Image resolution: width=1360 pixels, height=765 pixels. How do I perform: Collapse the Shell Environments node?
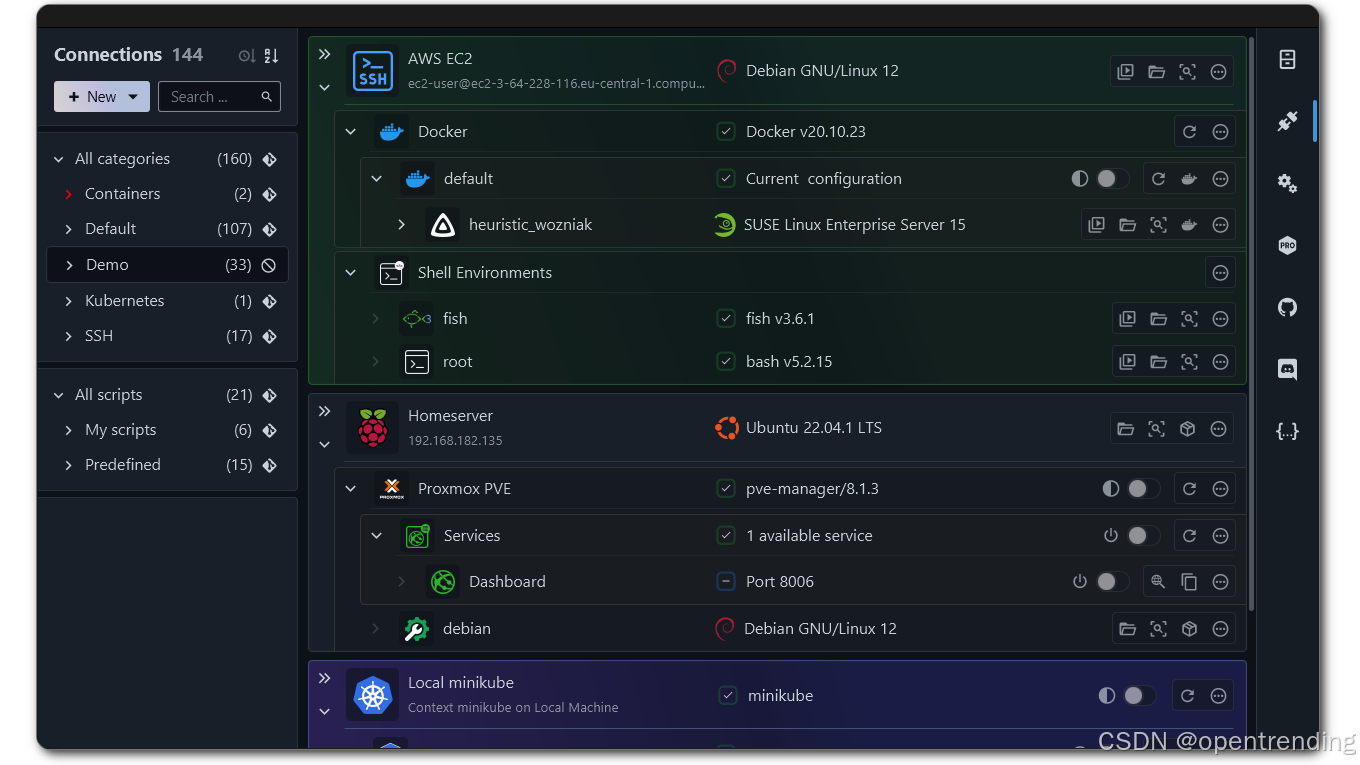(x=350, y=273)
